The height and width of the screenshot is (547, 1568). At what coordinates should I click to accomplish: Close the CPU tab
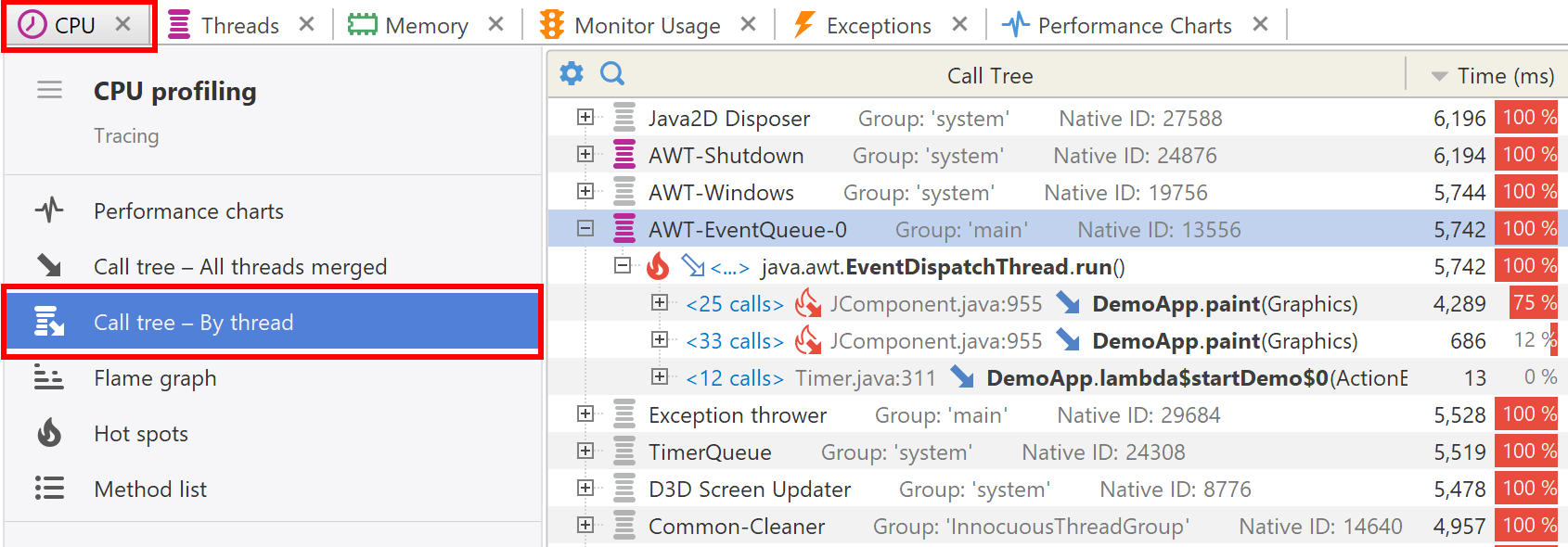click(123, 25)
